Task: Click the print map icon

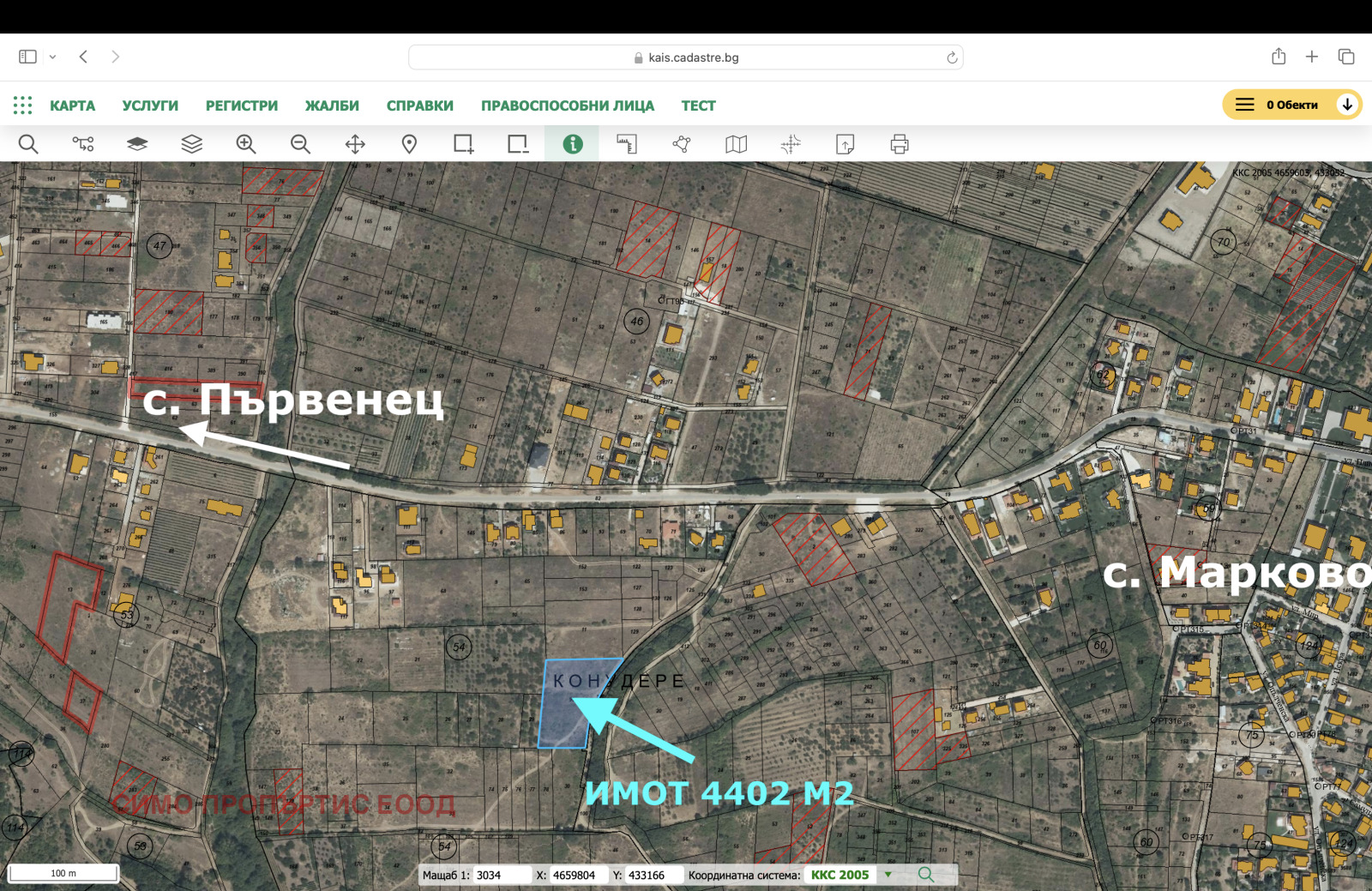Action: point(900,144)
